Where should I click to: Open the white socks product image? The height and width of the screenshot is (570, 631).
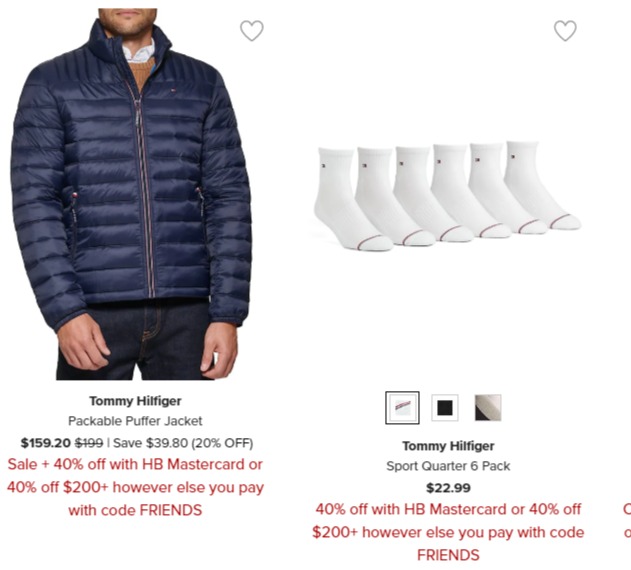(x=447, y=196)
